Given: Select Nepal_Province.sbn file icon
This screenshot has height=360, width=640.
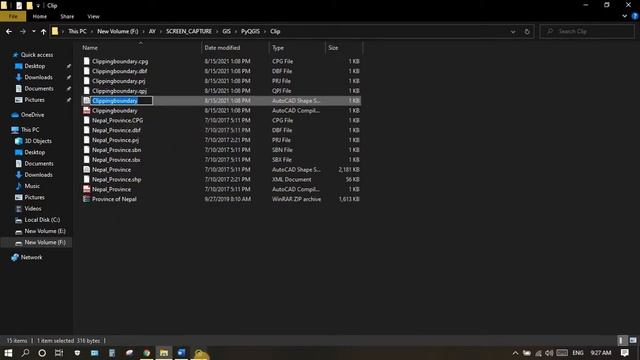Looking at the screenshot, I should tap(87, 150).
